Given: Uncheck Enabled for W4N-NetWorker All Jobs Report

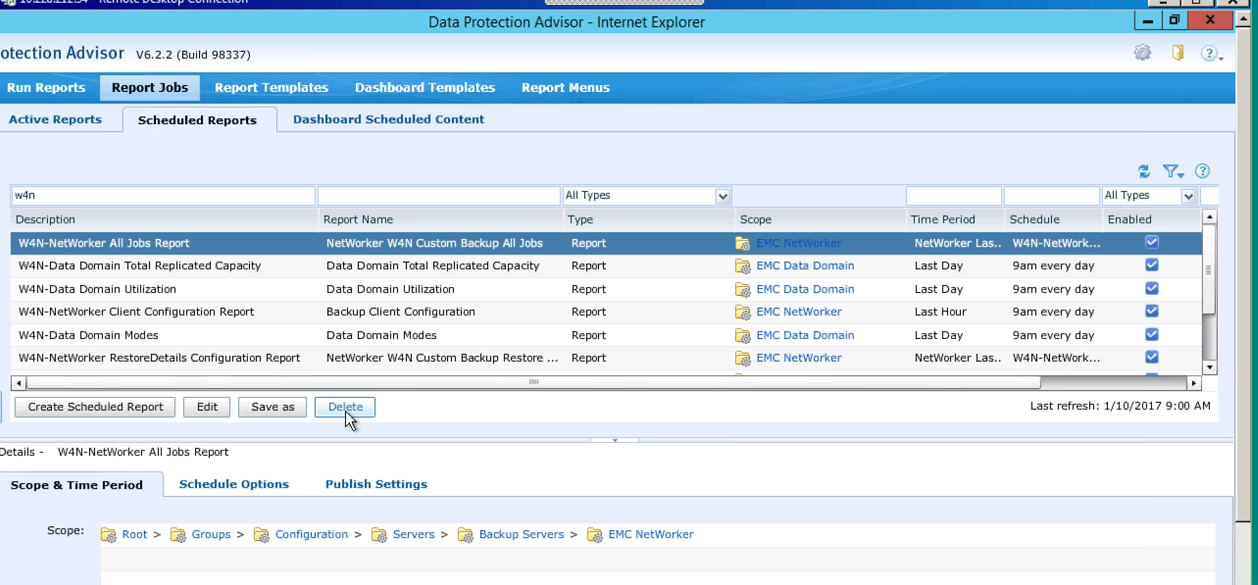Looking at the screenshot, I should (x=1151, y=242).
